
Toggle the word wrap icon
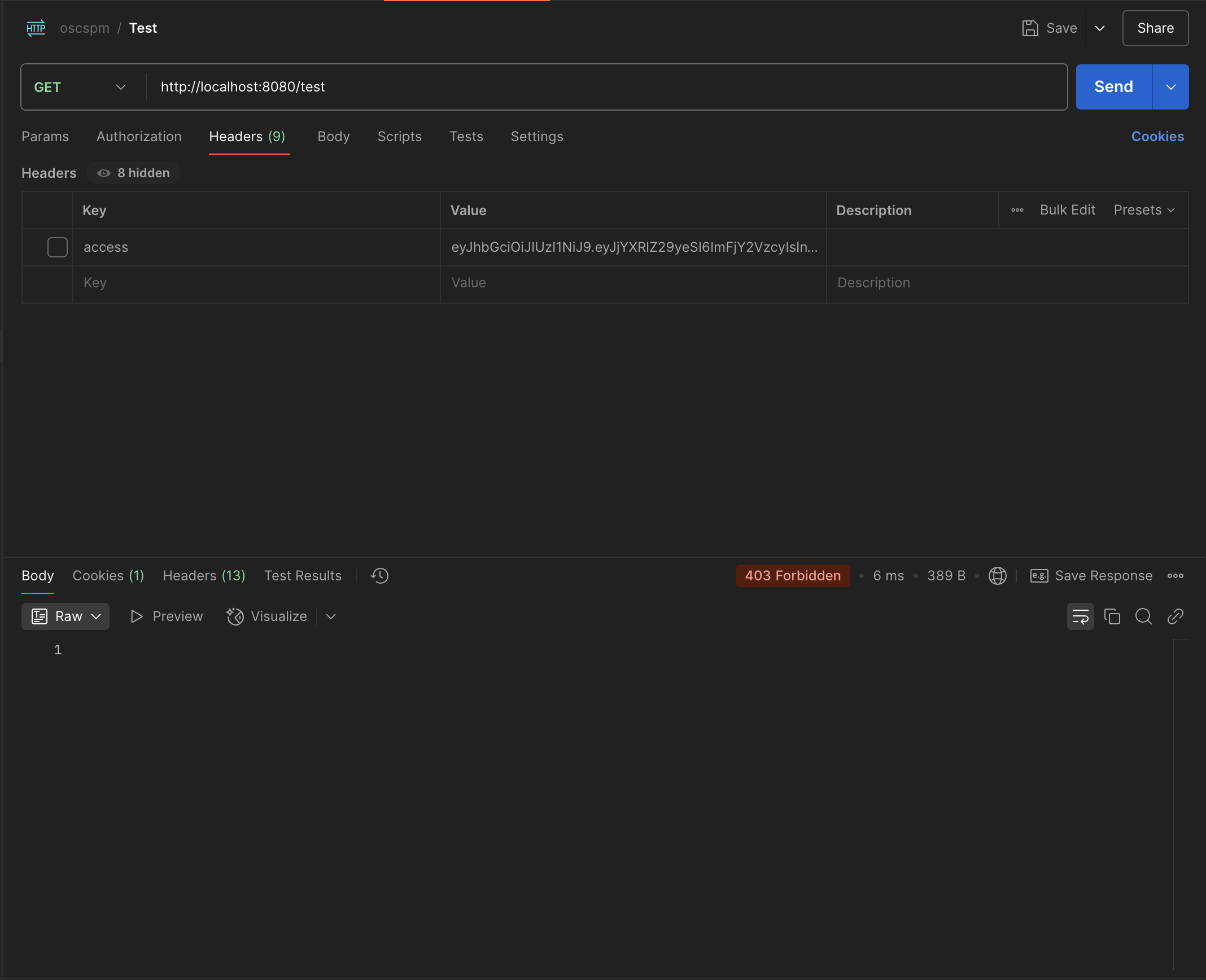(1080, 616)
